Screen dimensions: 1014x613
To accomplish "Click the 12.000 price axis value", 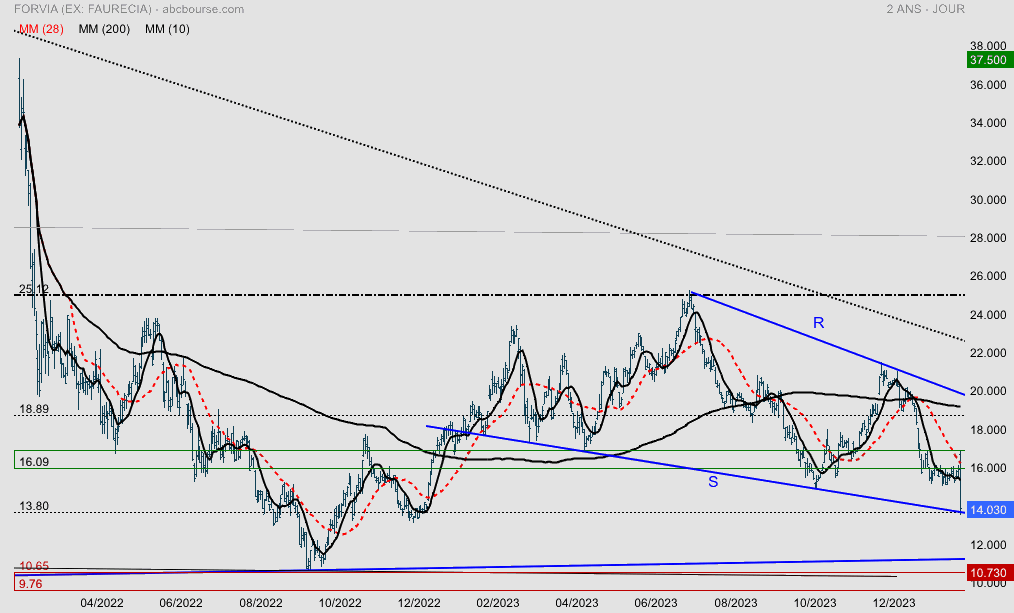I will (x=988, y=545).
